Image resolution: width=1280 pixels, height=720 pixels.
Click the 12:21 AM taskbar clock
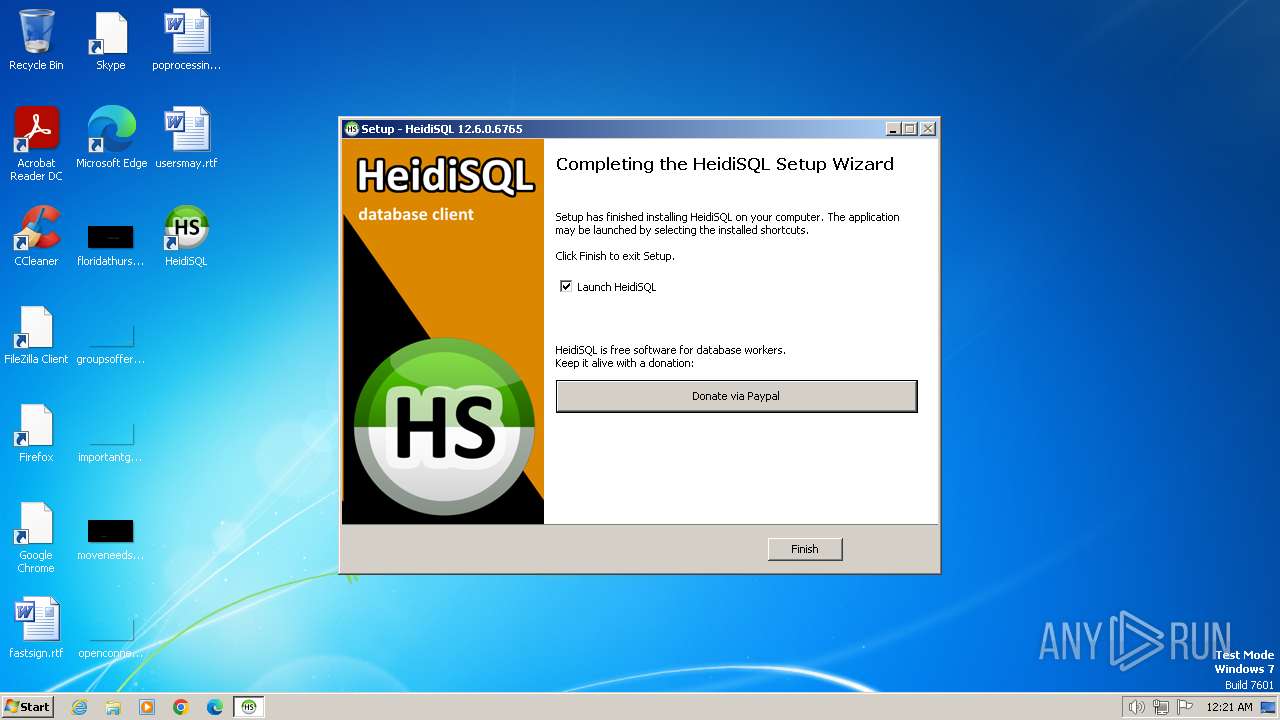pos(1230,707)
